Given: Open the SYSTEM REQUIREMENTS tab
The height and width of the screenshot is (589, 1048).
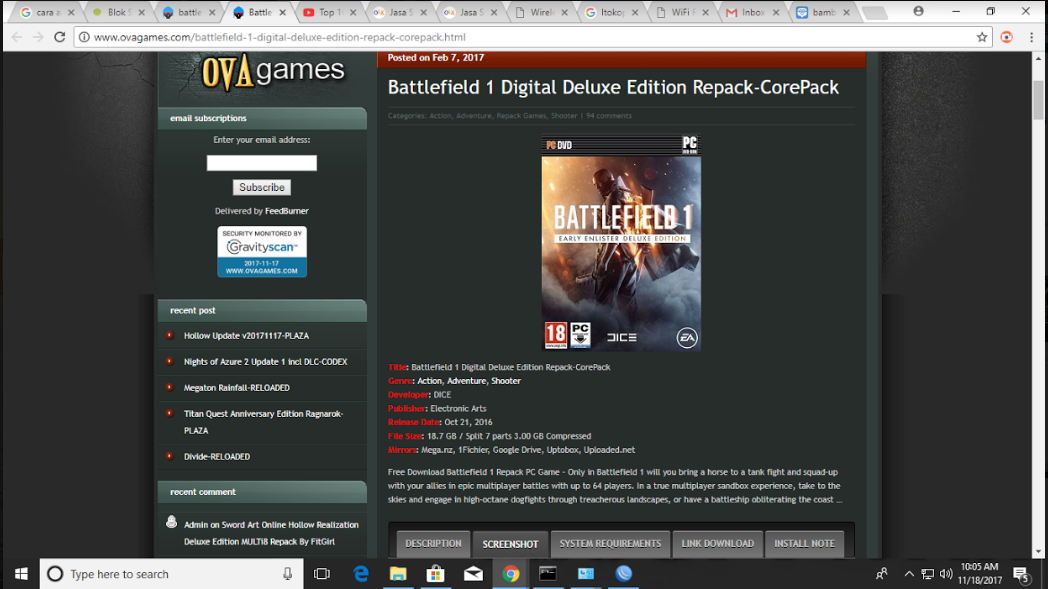Looking at the screenshot, I should (610, 544).
